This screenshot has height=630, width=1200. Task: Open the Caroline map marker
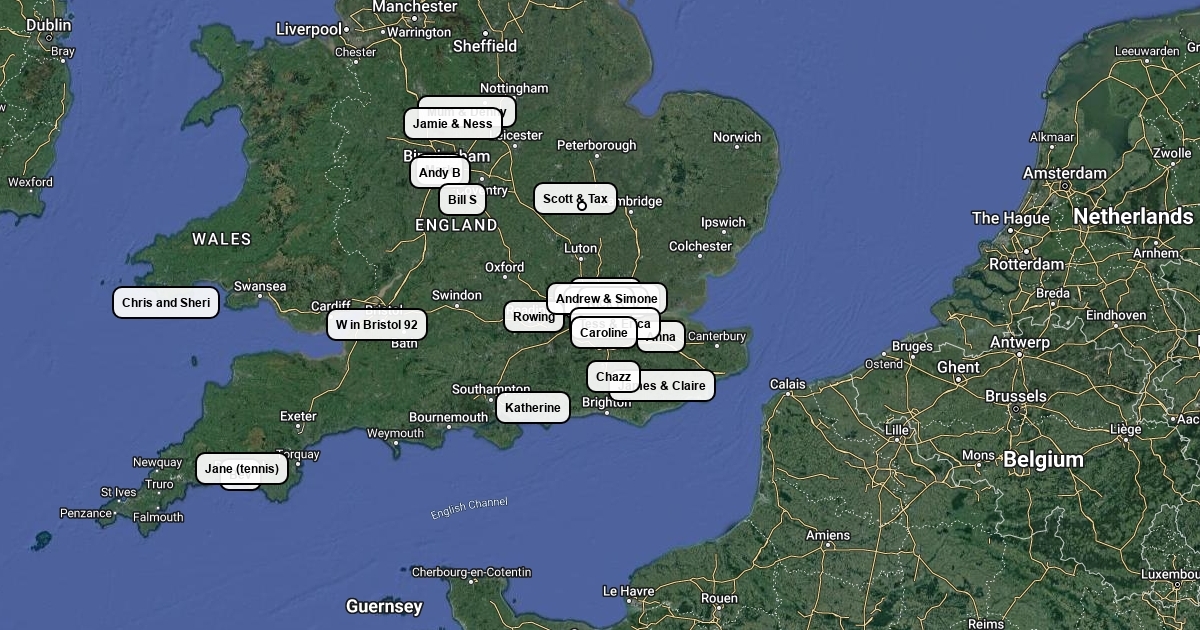[x=604, y=333]
